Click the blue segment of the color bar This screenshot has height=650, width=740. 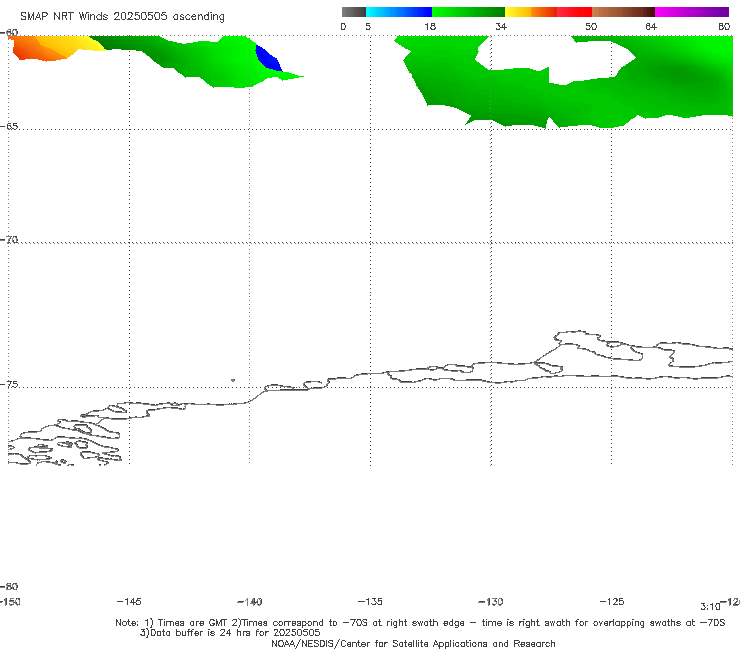pos(399,12)
